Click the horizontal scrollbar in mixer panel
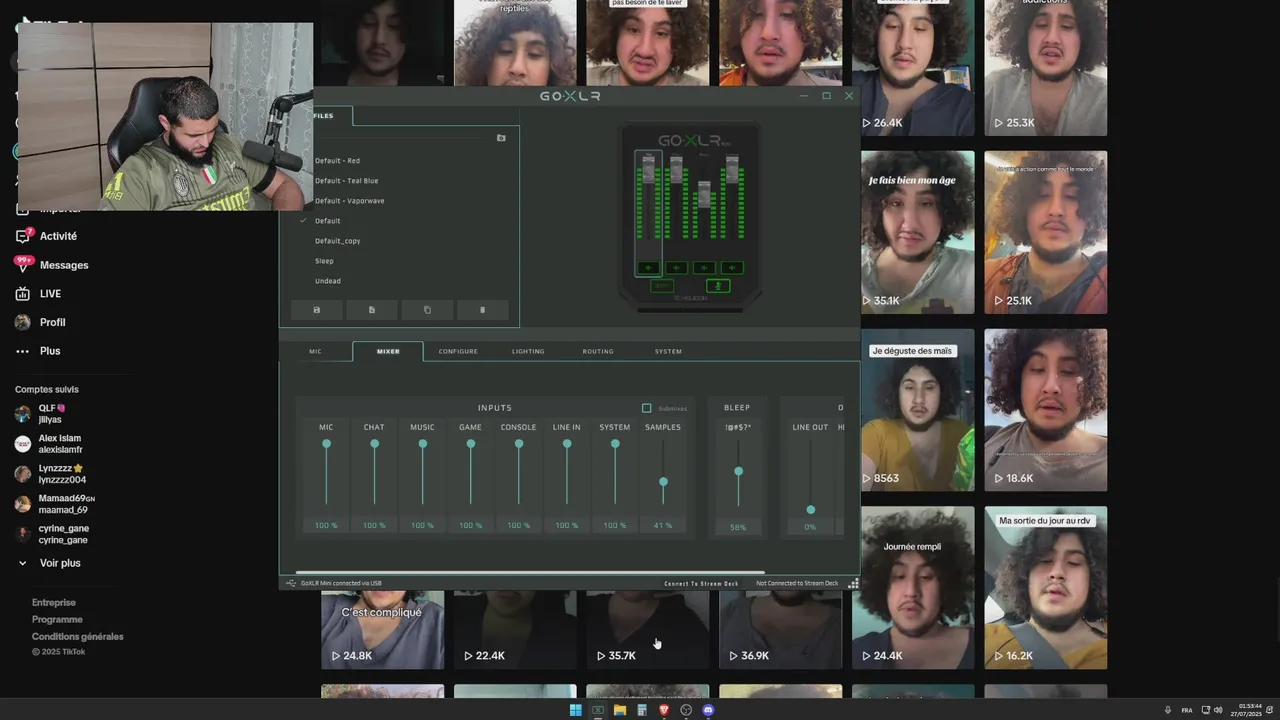This screenshot has height=720, width=1280. tap(530, 572)
